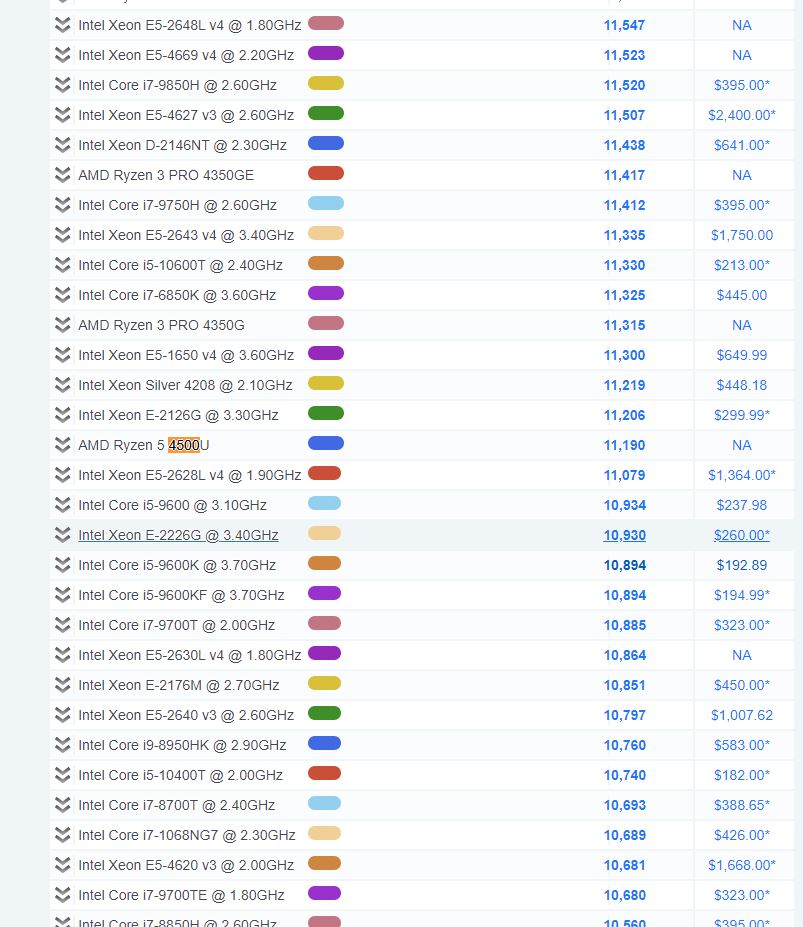Open Intel Core i5-10400T @ 2.00GHz link
Viewport: 803px width, 927px height.
180,775
